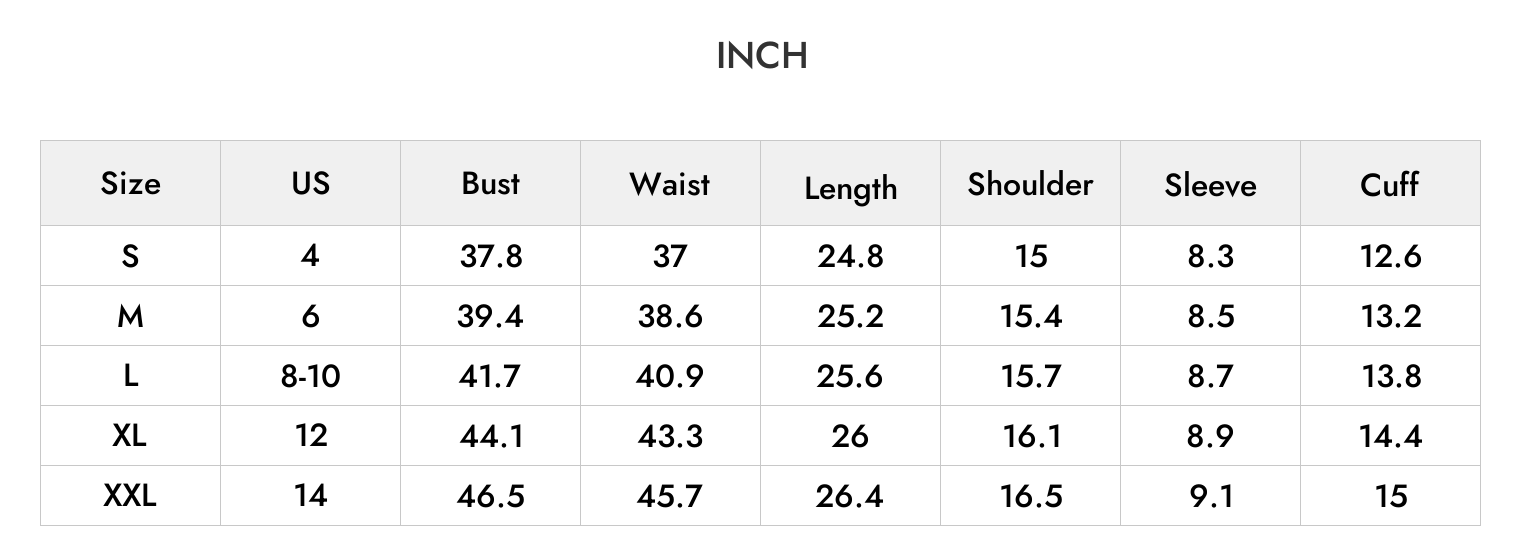
Task: Click the INCH heading above the table
Action: (x=762, y=56)
